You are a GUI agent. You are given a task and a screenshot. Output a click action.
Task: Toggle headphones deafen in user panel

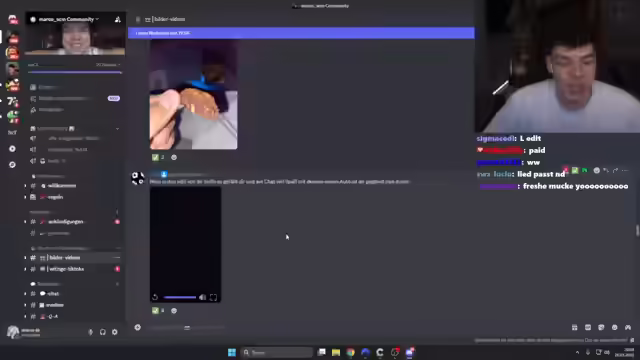(x=103, y=332)
